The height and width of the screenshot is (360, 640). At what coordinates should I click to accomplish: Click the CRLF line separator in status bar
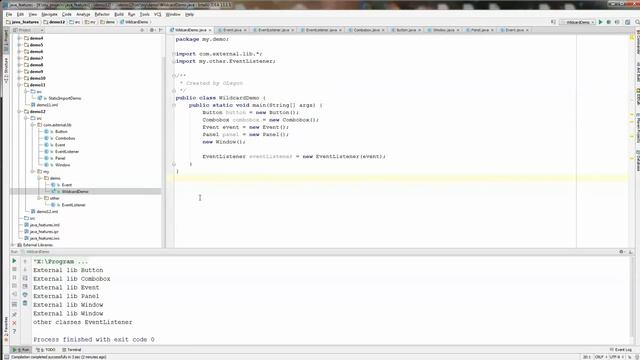click(599, 357)
